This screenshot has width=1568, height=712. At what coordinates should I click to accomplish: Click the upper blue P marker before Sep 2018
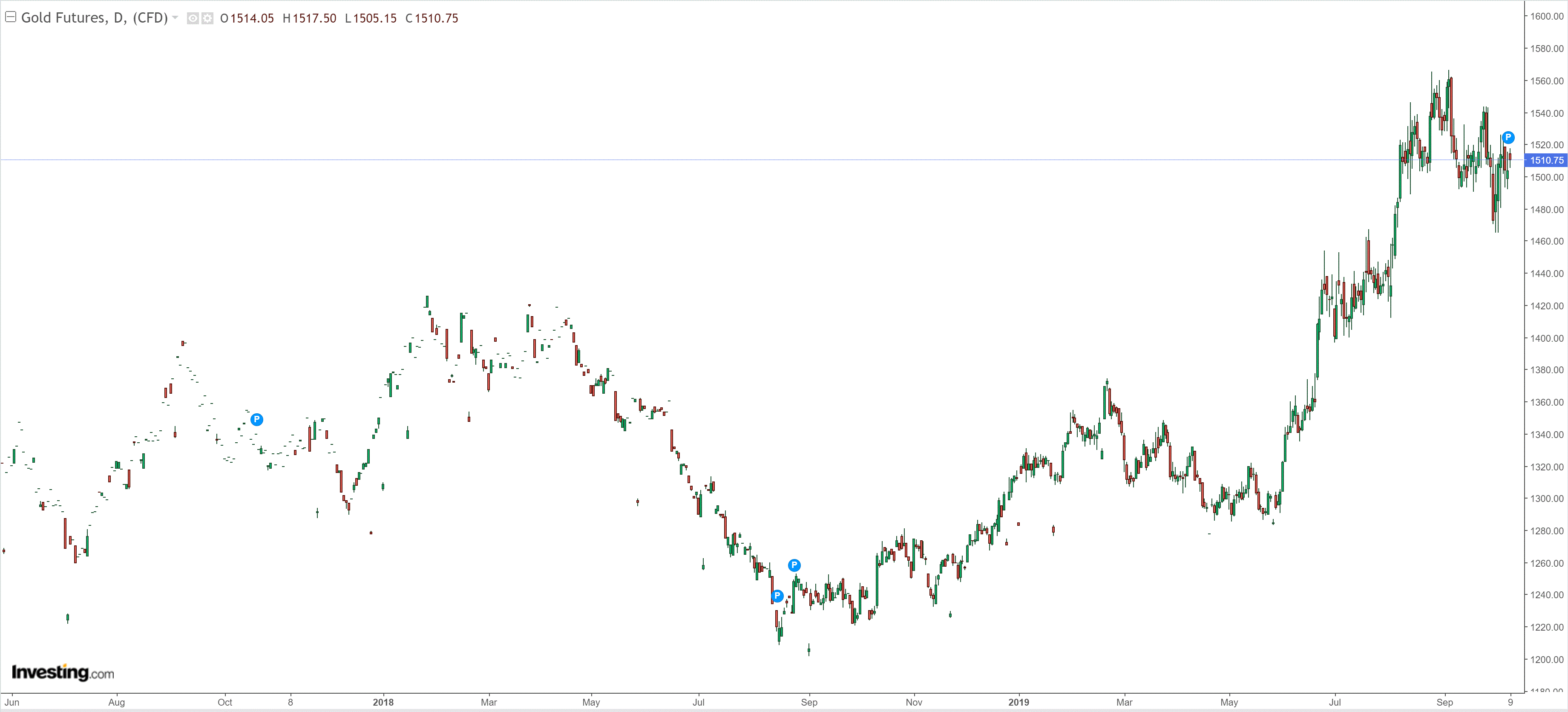point(794,565)
